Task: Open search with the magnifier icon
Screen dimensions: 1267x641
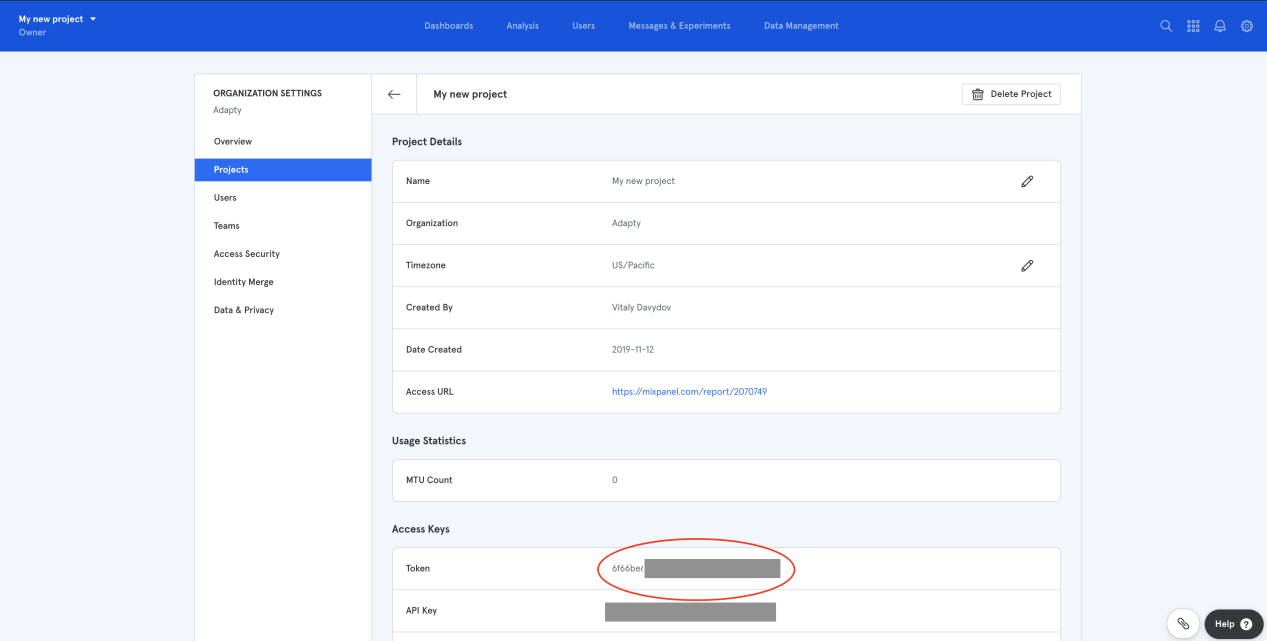Action: pyautogui.click(x=1166, y=26)
